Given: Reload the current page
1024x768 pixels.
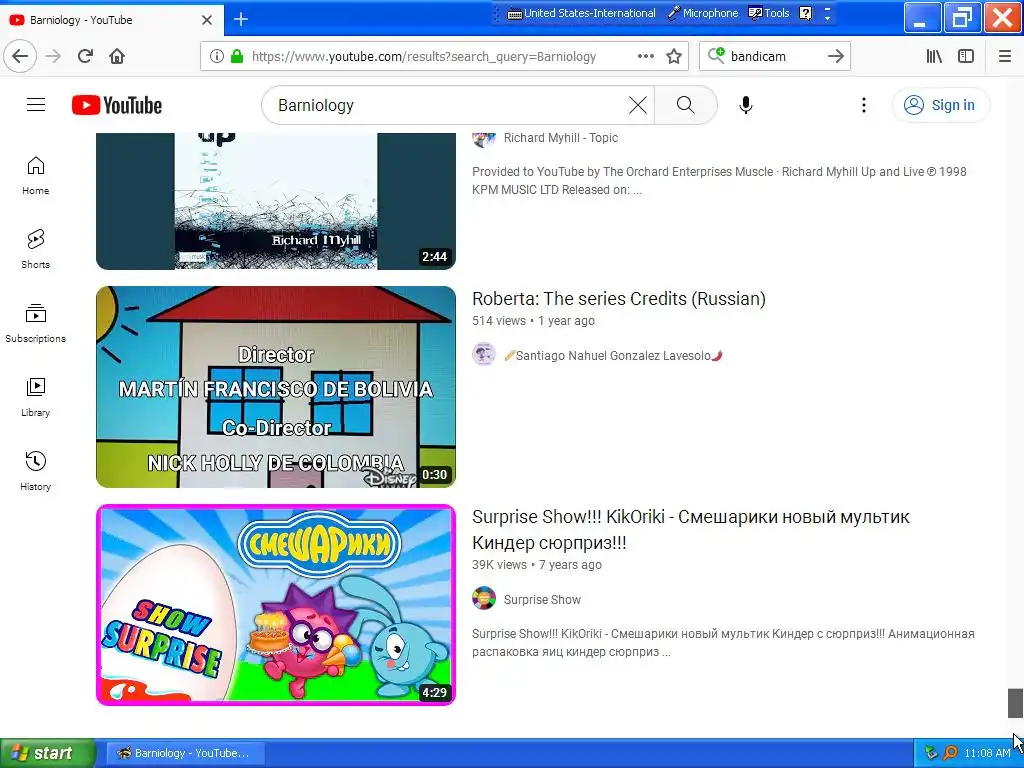Looking at the screenshot, I should pyautogui.click(x=86, y=56).
